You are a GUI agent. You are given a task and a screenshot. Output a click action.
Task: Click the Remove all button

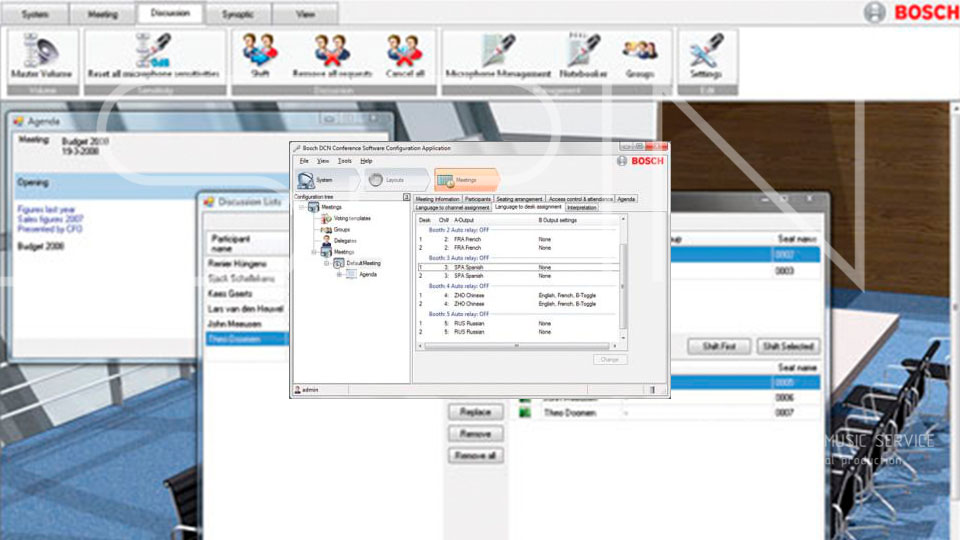(475, 455)
